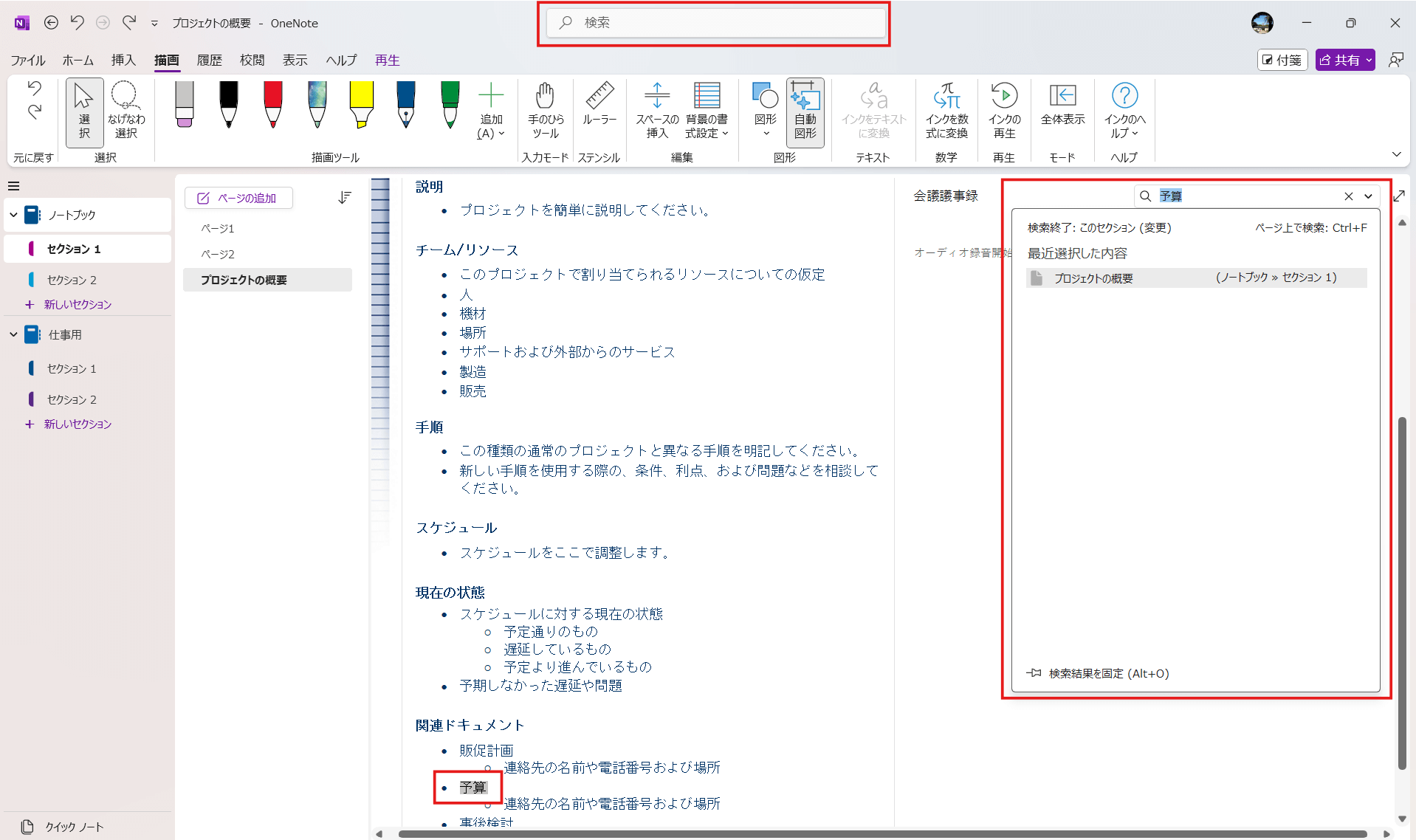Select the Lasso Select (なげなわ選択) tool

point(126,111)
